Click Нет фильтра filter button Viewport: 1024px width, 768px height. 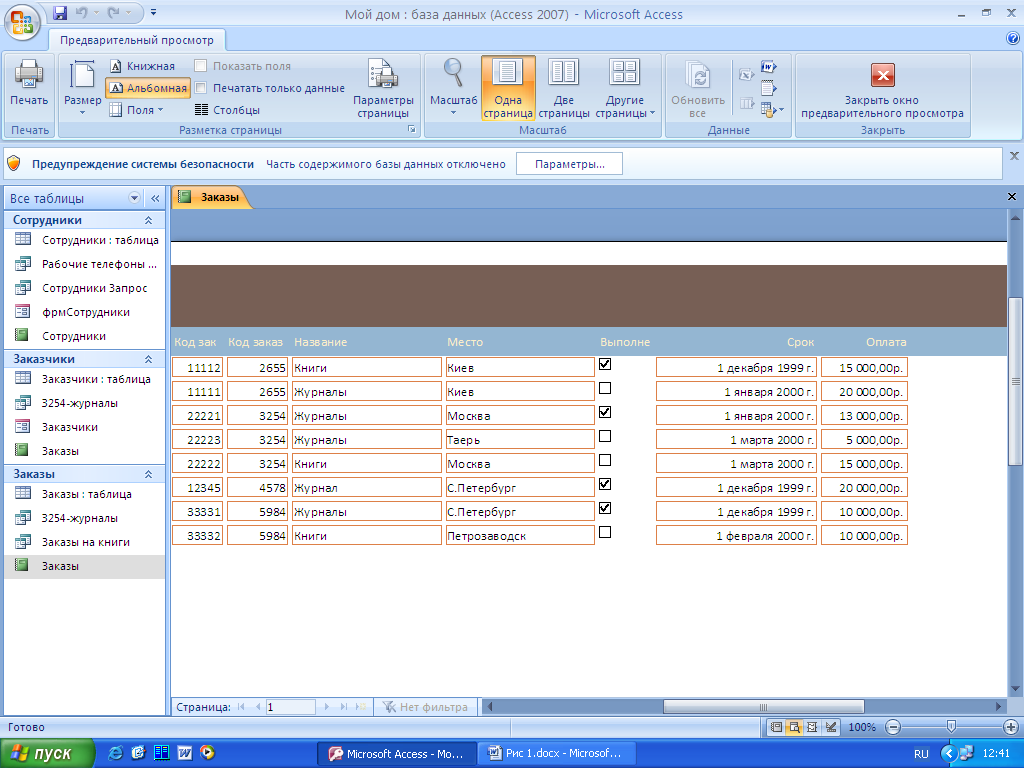425,707
